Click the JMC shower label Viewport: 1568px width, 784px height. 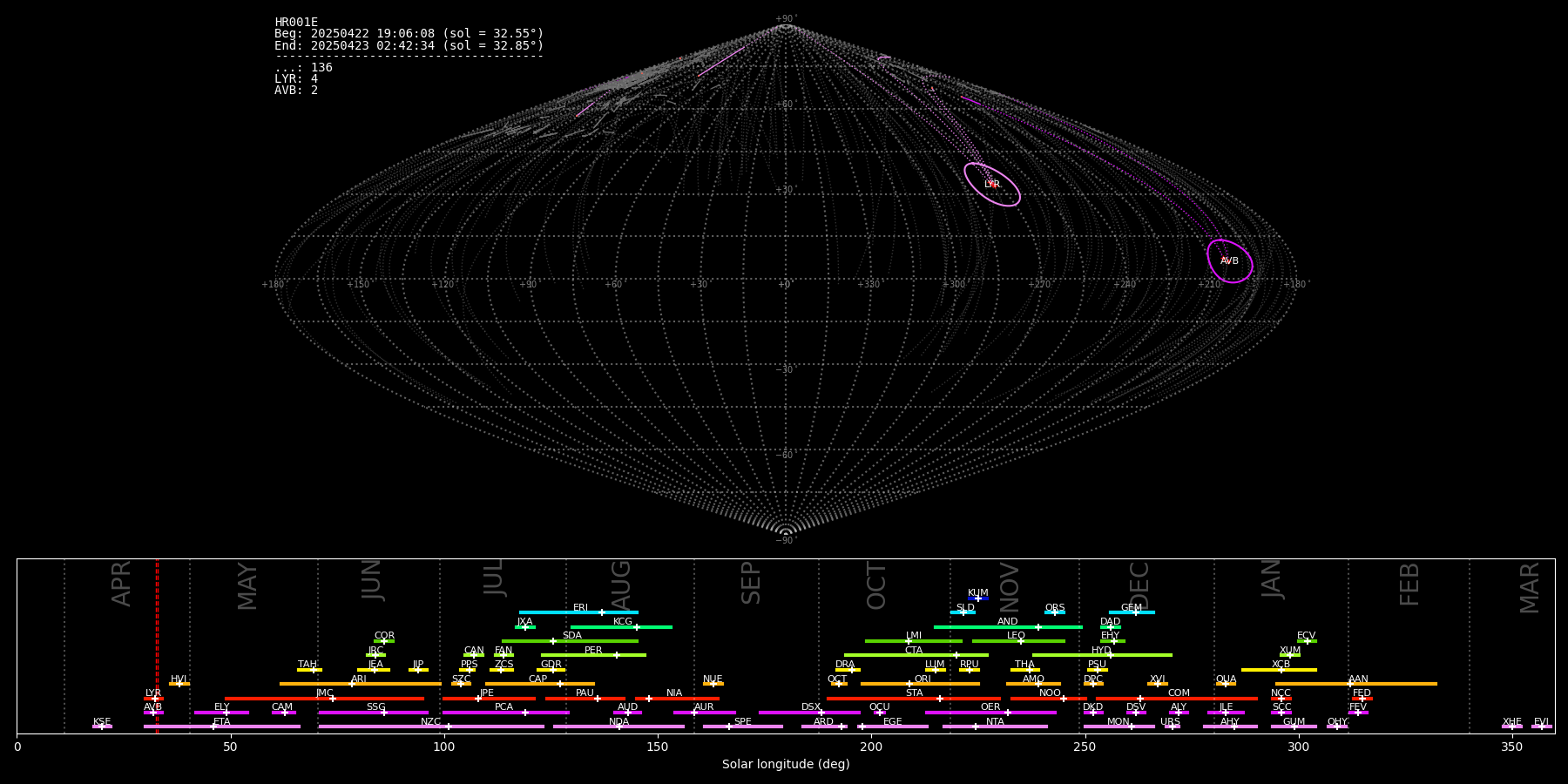(x=325, y=693)
